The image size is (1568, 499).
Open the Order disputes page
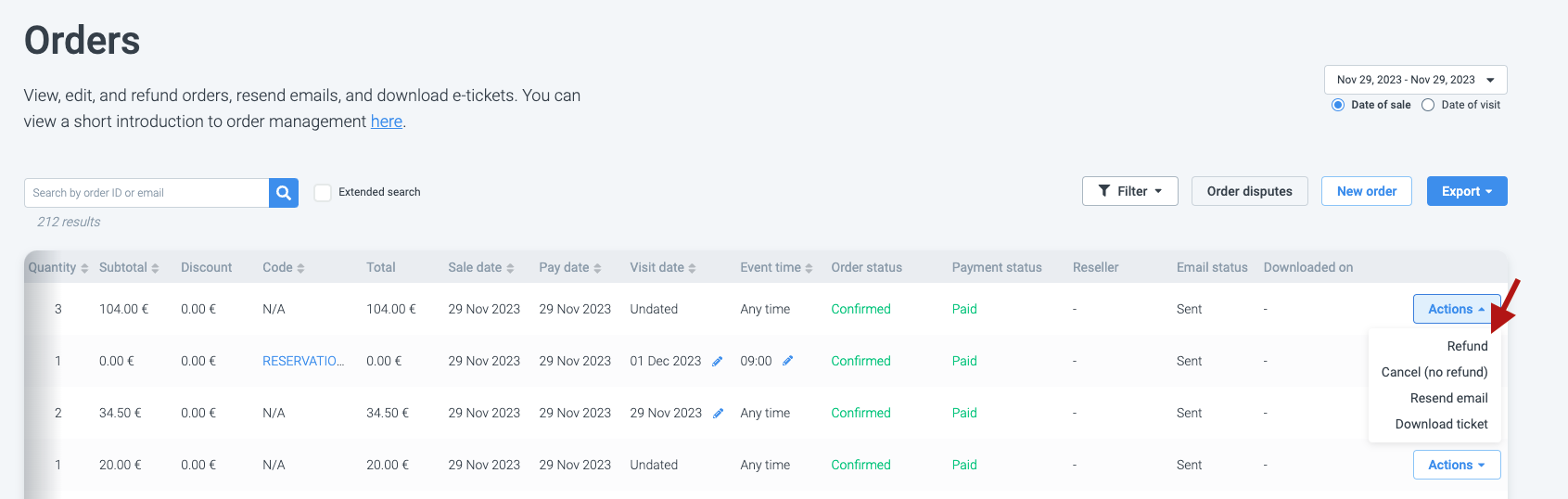tap(1249, 191)
